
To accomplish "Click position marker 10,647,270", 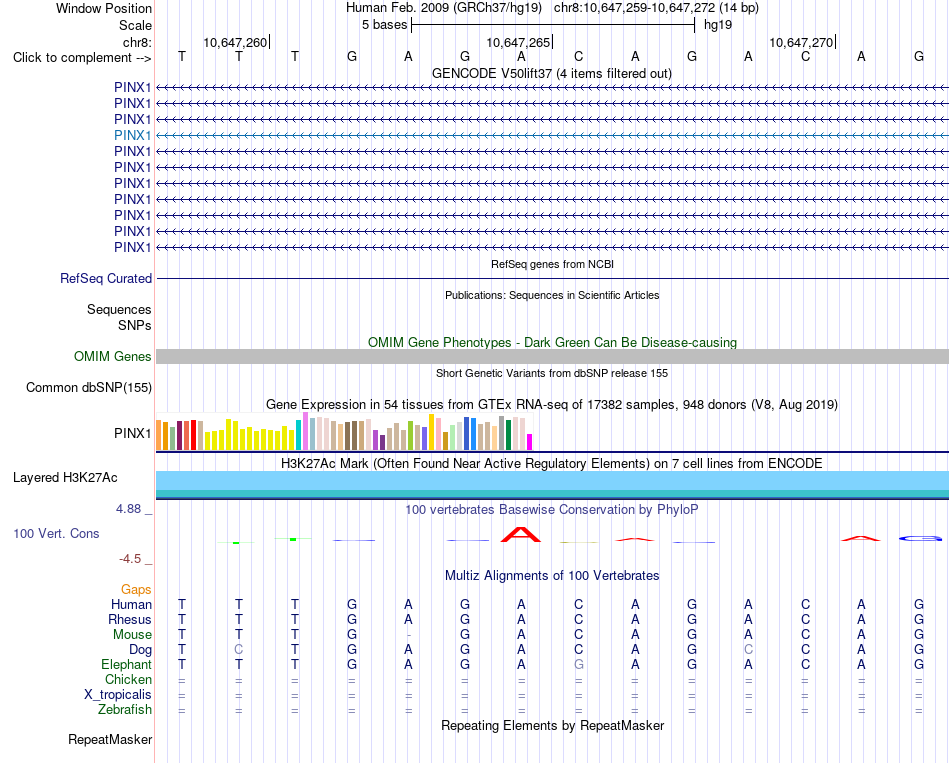I will coord(801,42).
